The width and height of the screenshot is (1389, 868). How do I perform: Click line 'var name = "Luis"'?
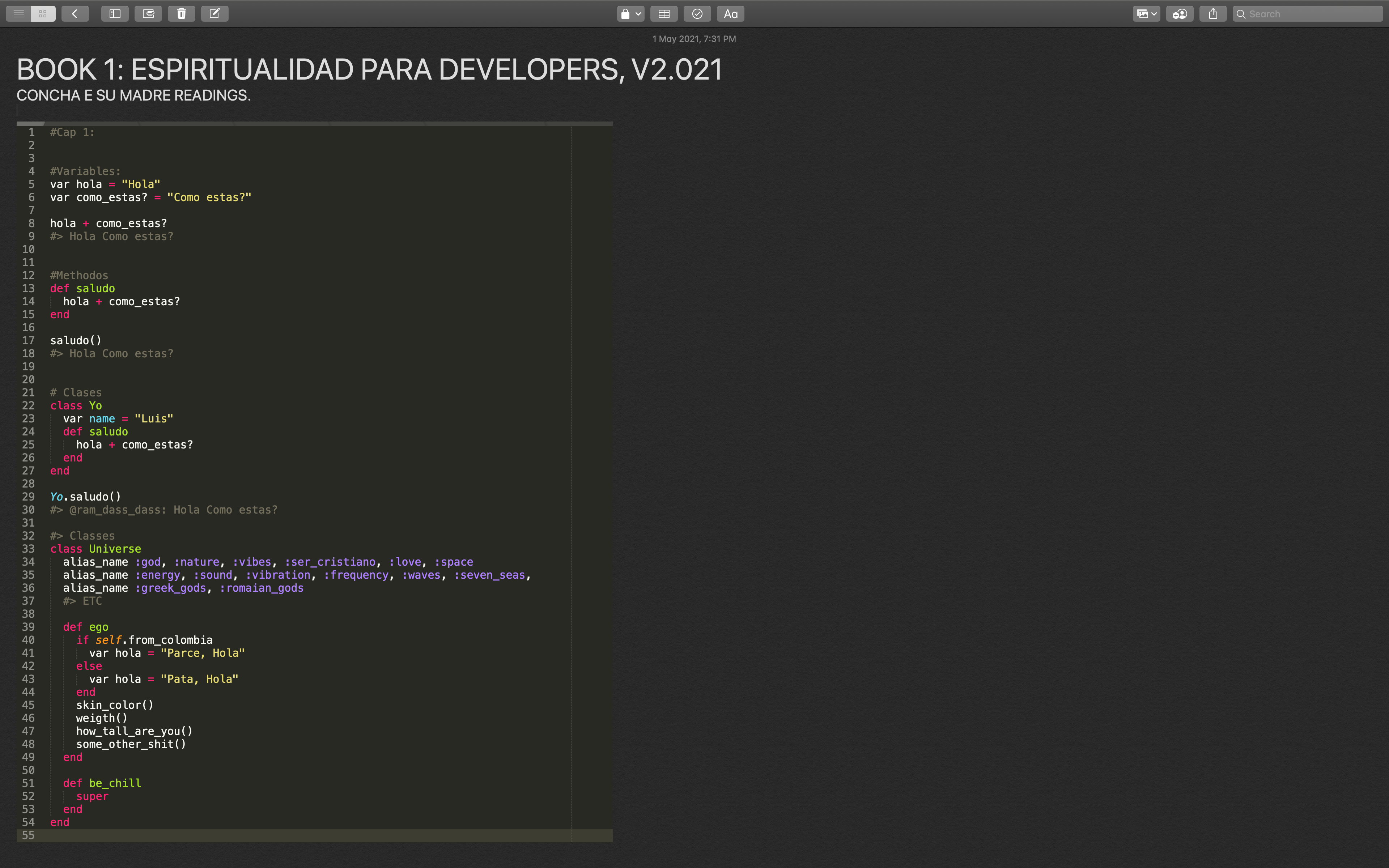point(118,418)
